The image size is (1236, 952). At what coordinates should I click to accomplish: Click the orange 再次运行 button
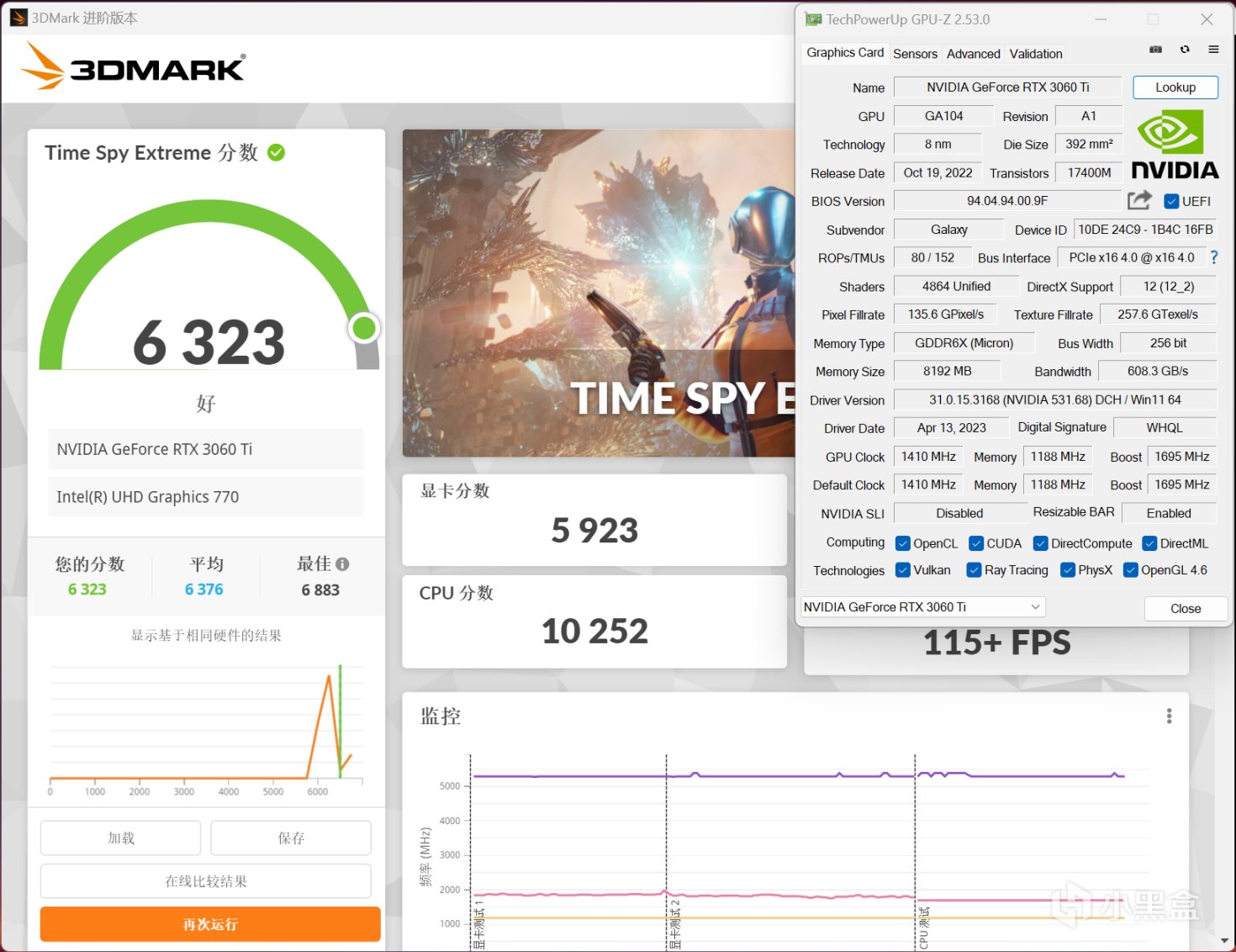click(x=210, y=924)
